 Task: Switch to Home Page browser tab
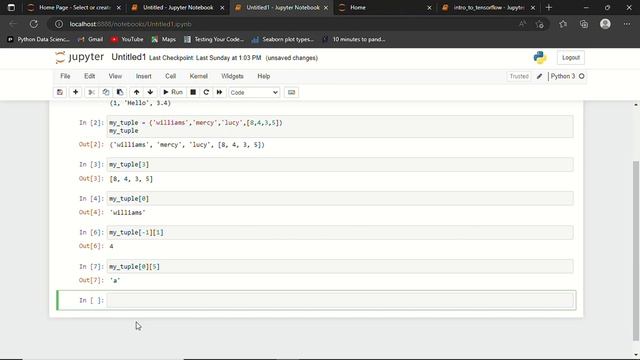[75, 7]
